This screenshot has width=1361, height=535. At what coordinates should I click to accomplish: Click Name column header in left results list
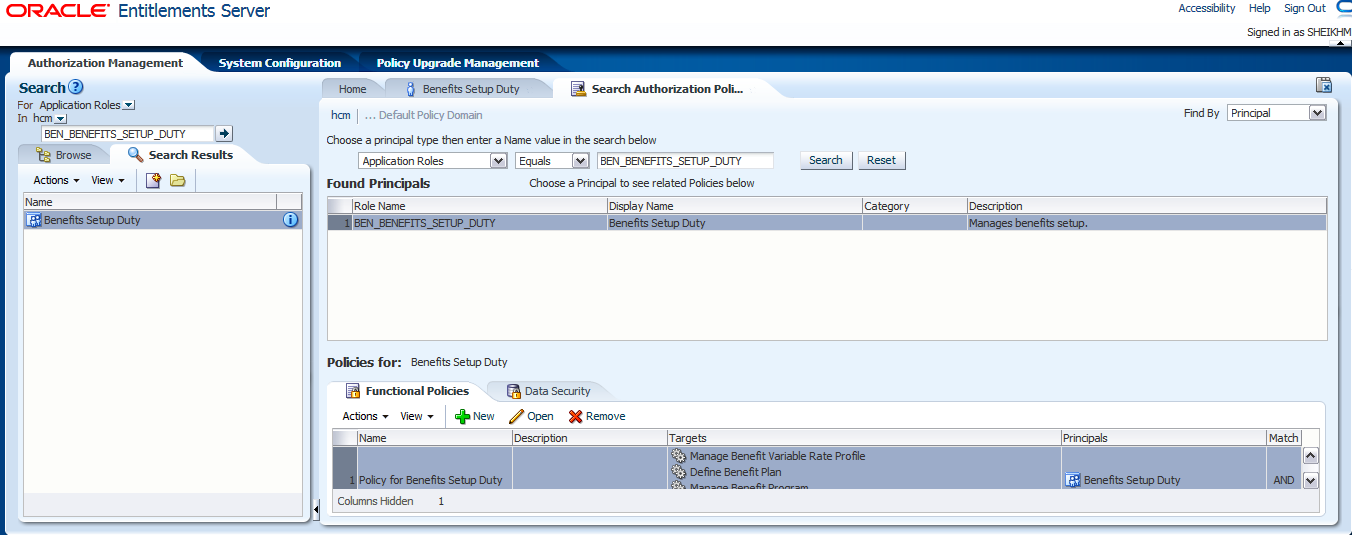click(x=150, y=202)
